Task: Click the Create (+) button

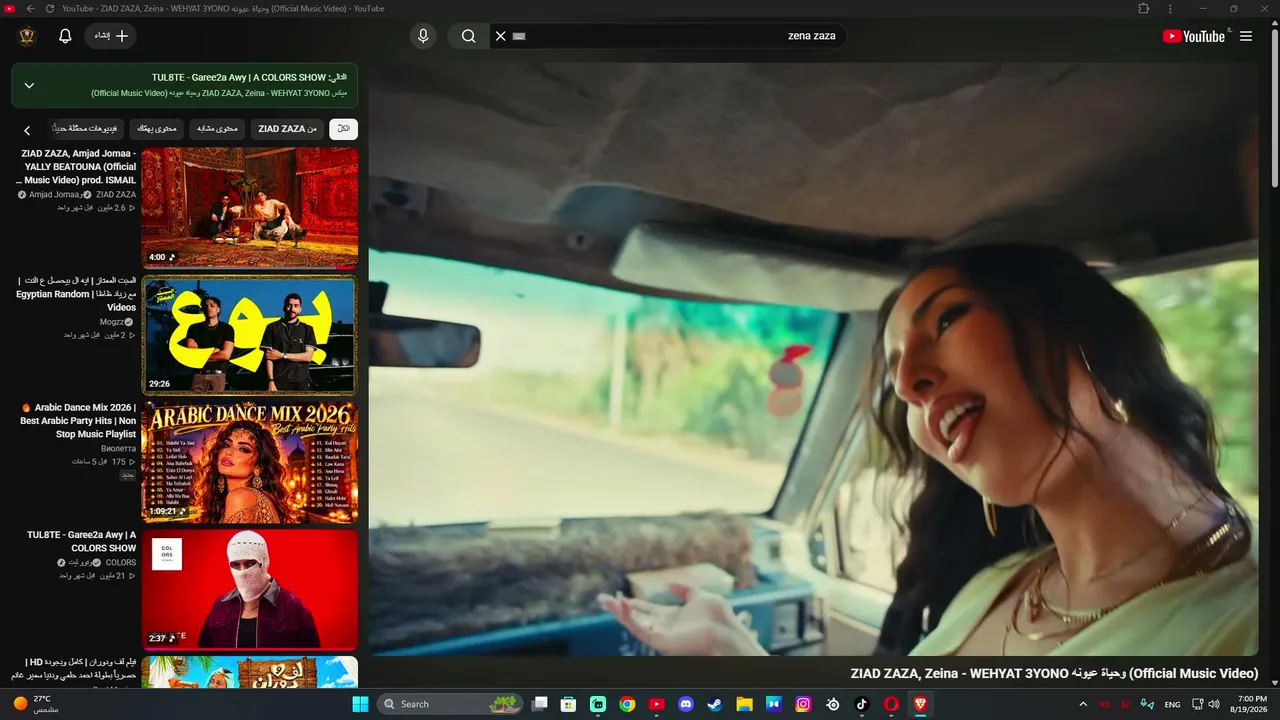Action: pos(111,36)
